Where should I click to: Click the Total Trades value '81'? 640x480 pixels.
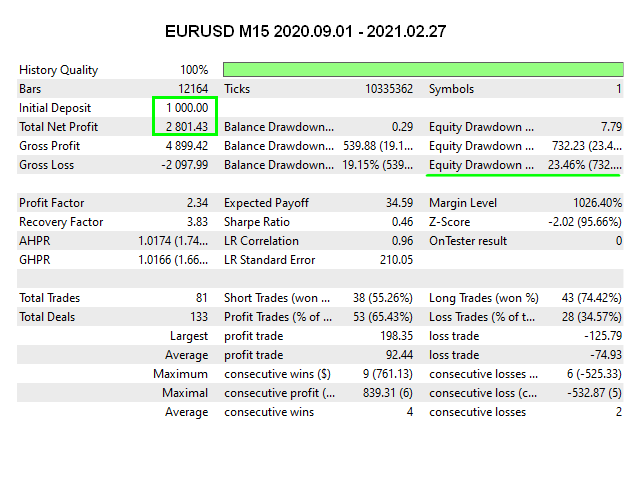[202, 298]
